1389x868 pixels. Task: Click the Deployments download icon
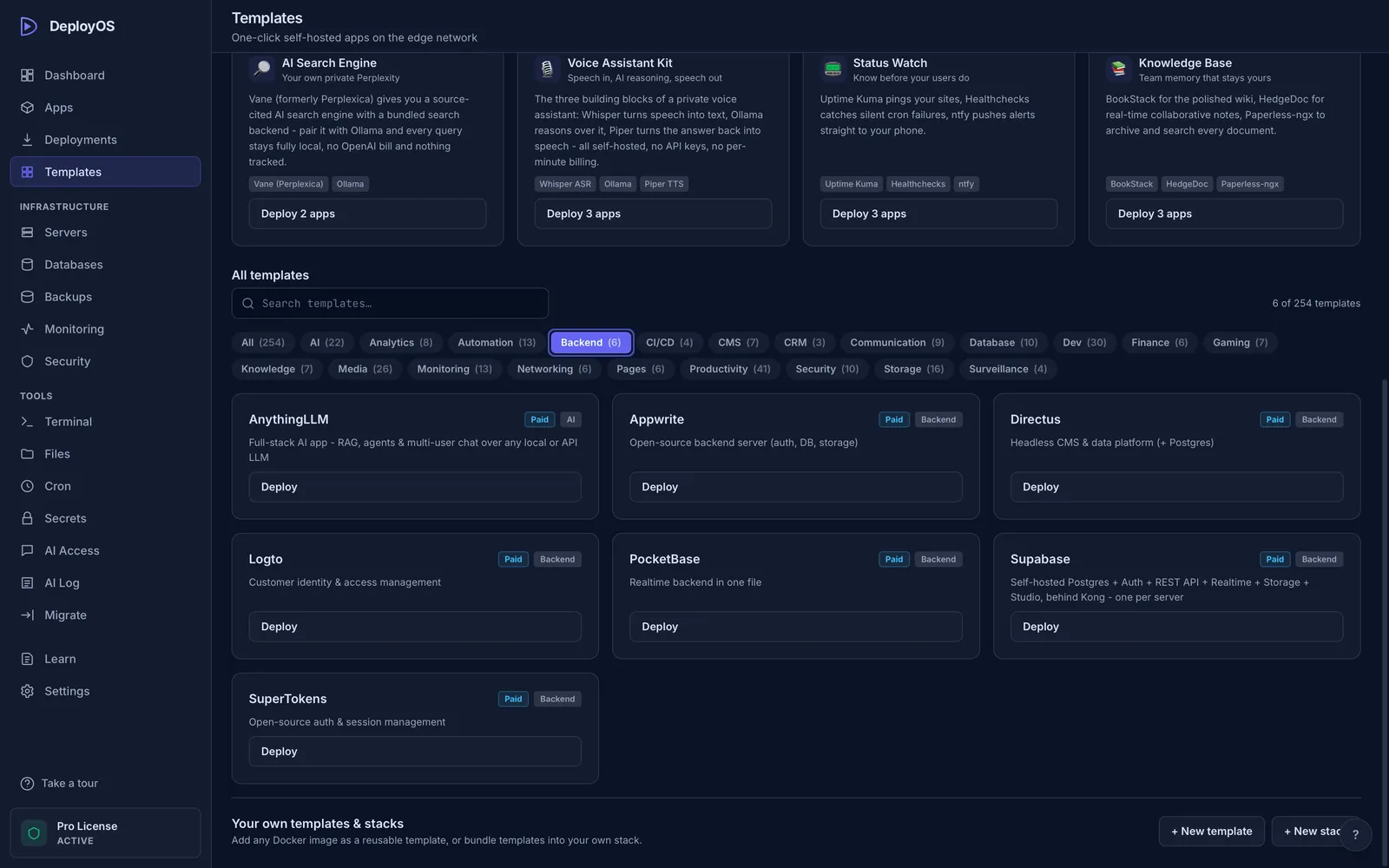[27, 140]
